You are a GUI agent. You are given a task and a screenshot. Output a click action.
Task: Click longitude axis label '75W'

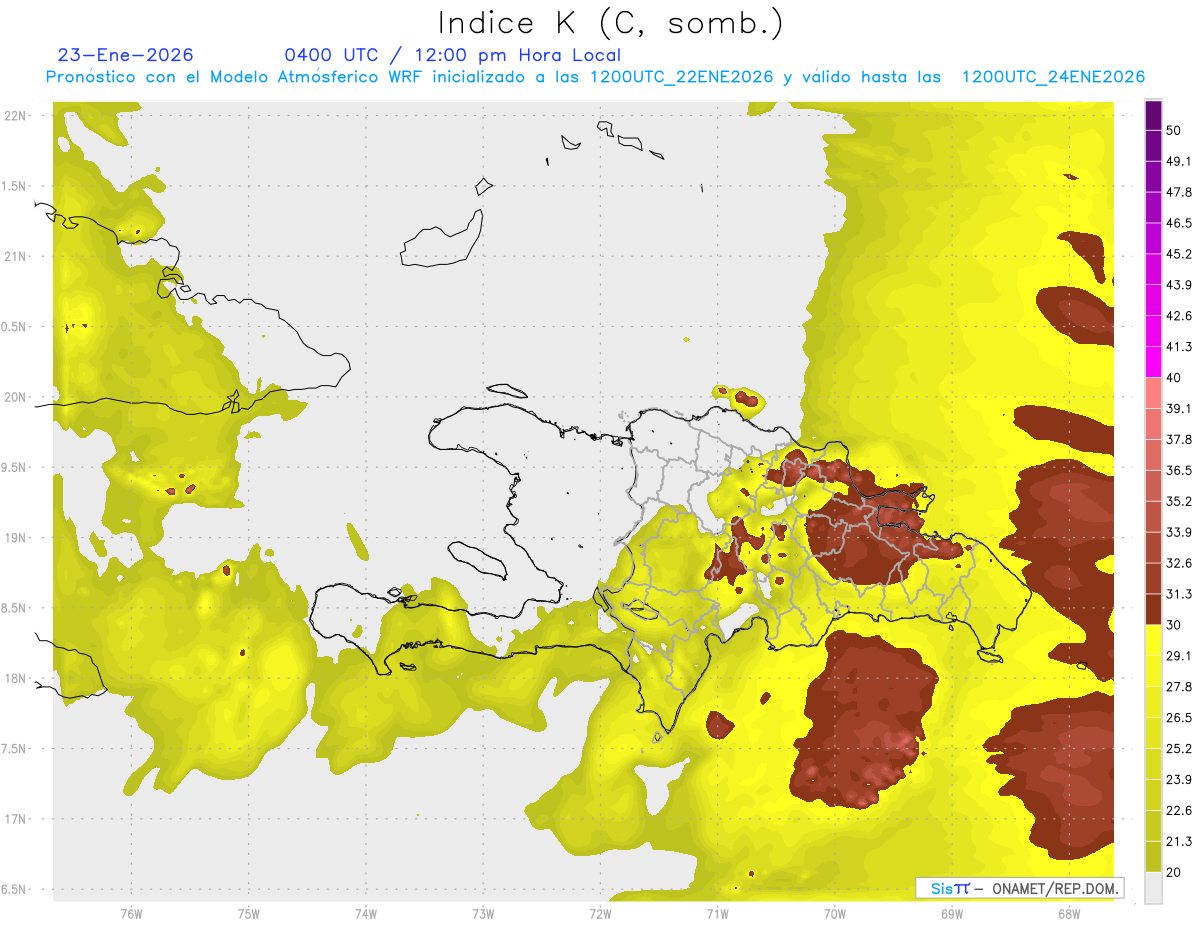coord(248,913)
